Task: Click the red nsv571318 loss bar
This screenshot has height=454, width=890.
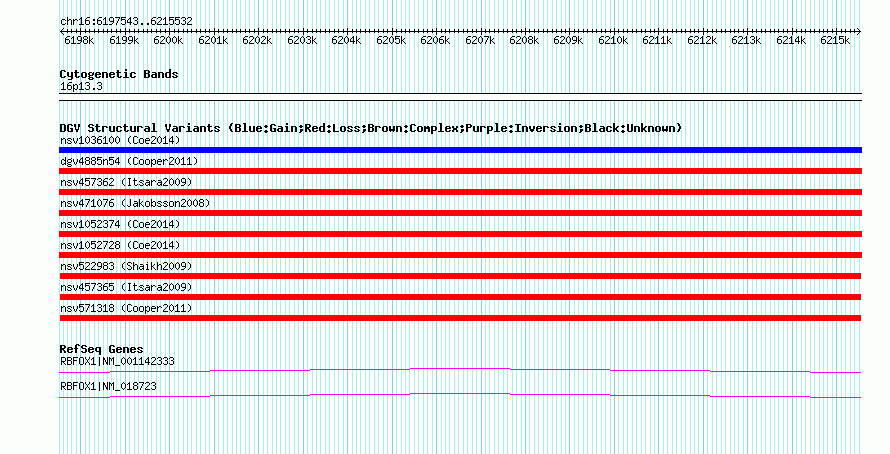Action: pyautogui.click(x=460, y=318)
